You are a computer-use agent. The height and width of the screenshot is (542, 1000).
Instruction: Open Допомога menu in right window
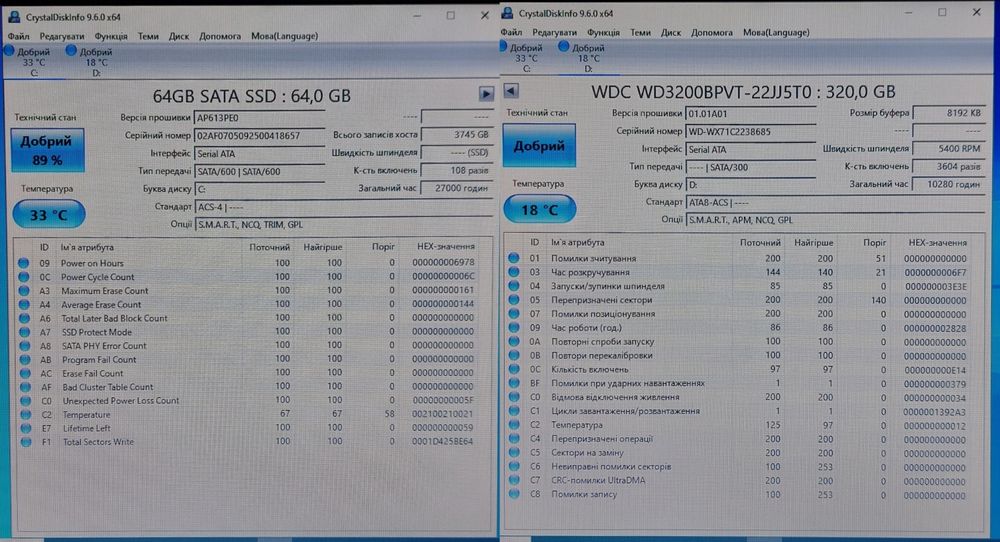712,33
